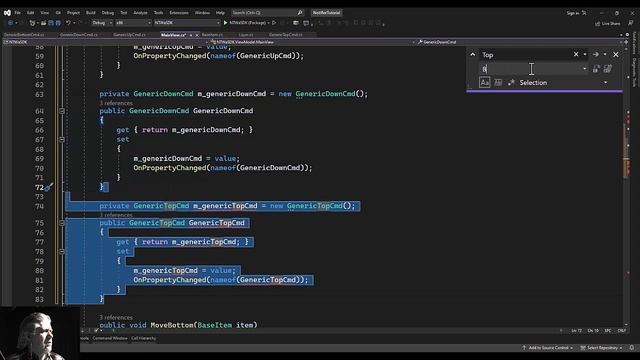
Task: Open the Analyze menu
Action: (x=140, y=13)
